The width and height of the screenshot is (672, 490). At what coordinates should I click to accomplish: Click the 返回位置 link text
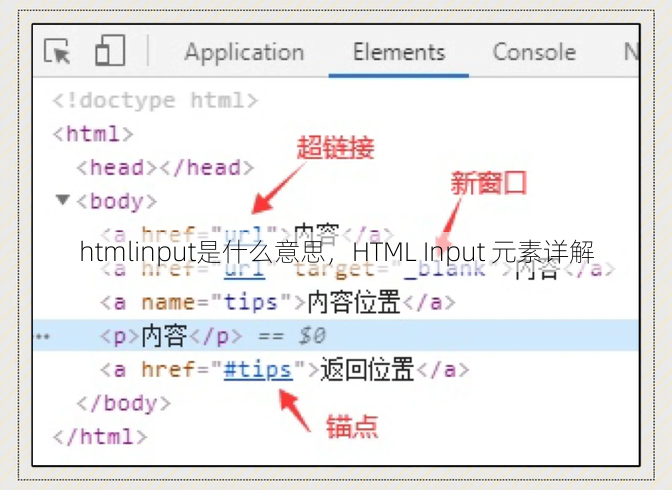(367, 370)
